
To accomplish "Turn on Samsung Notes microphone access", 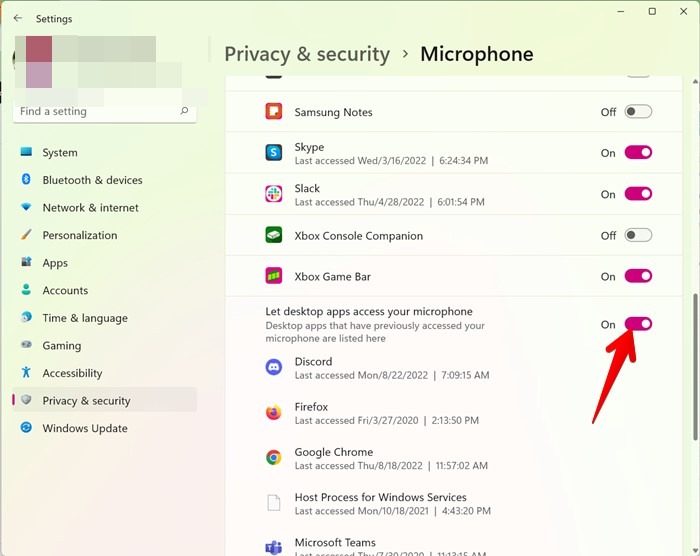I will pyautogui.click(x=638, y=112).
